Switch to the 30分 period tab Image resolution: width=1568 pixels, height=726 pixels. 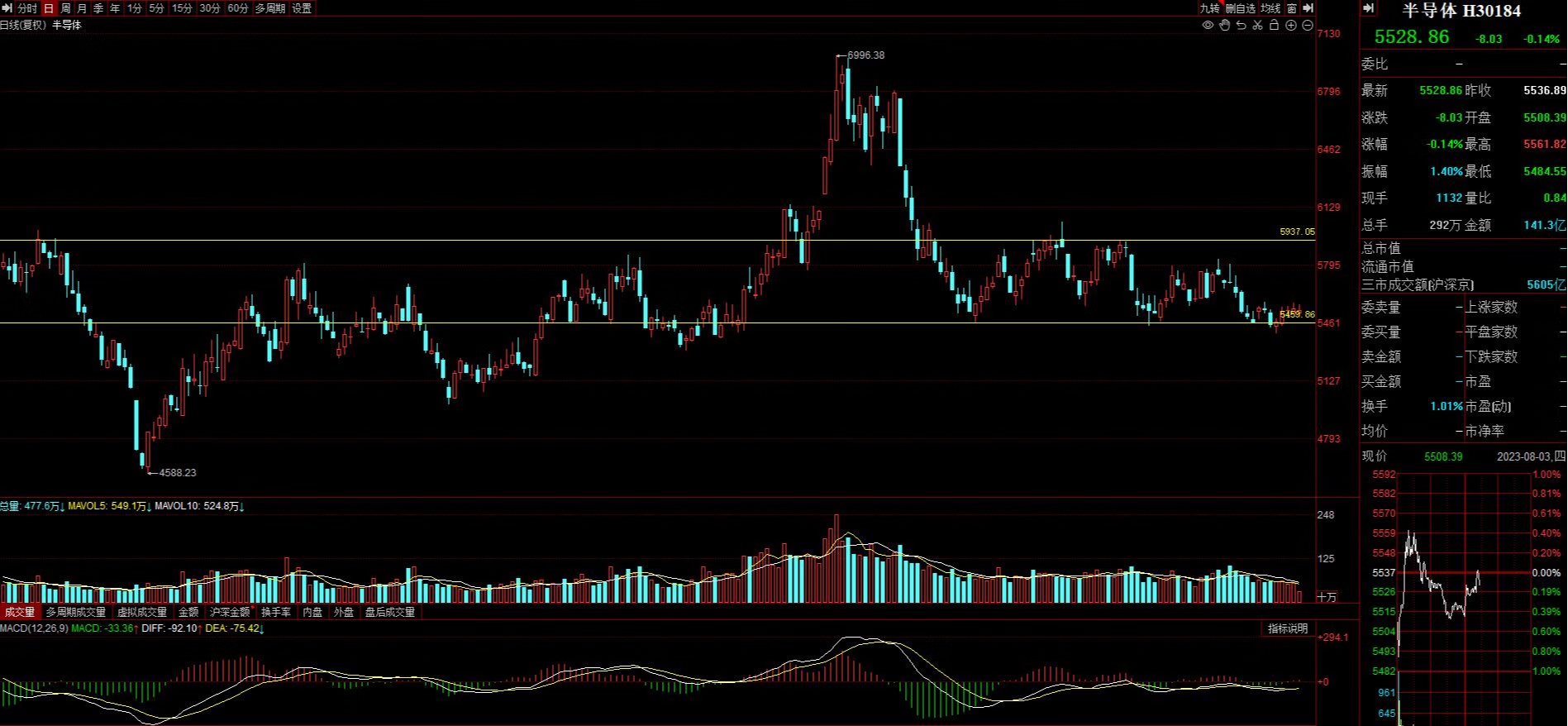210,8
